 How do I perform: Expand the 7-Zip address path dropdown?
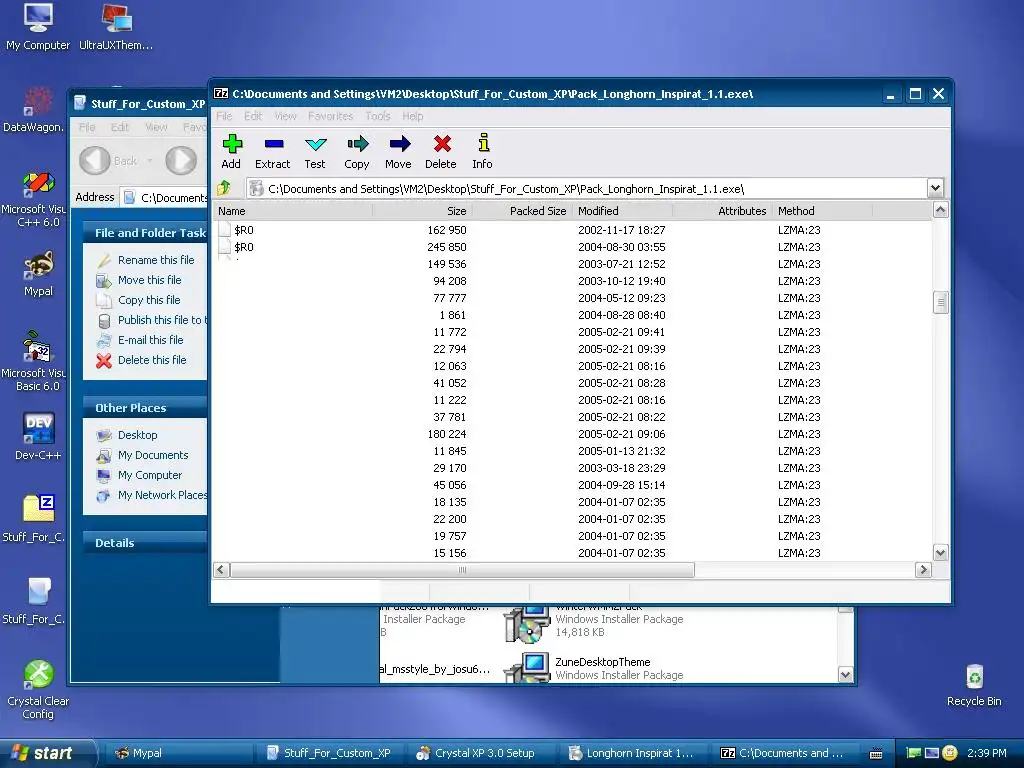(935, 188)
